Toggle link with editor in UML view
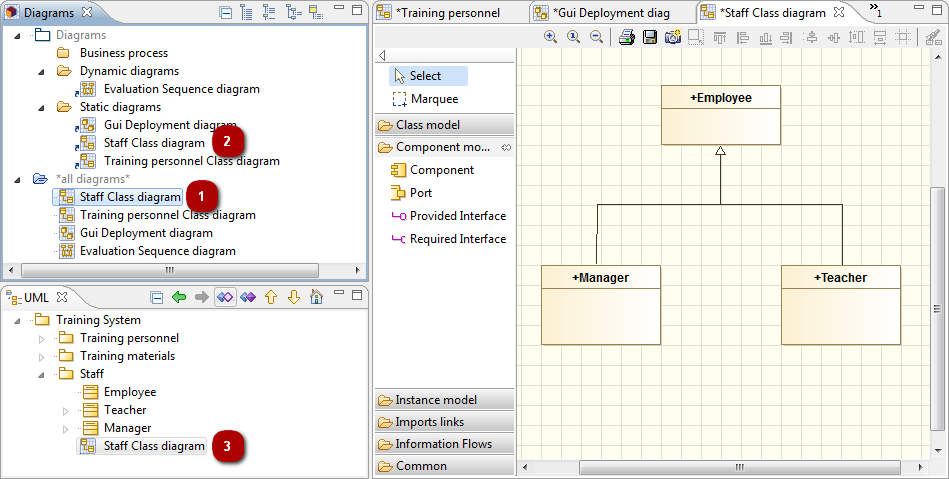Image resolution: width=949 pixels, height=479 pixels. pyautogui.click(x=225, y=297)
